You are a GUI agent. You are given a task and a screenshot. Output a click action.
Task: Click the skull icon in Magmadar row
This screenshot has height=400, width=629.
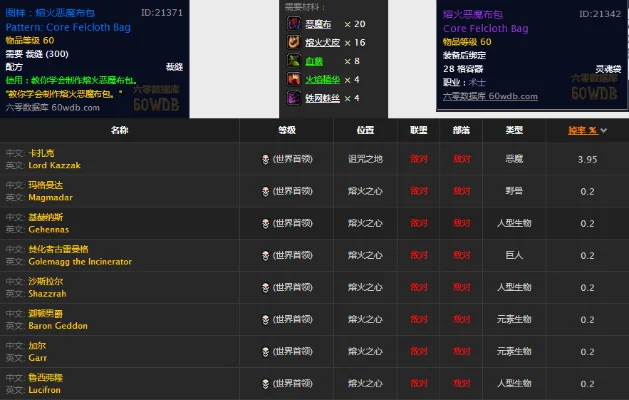(265, 191)
